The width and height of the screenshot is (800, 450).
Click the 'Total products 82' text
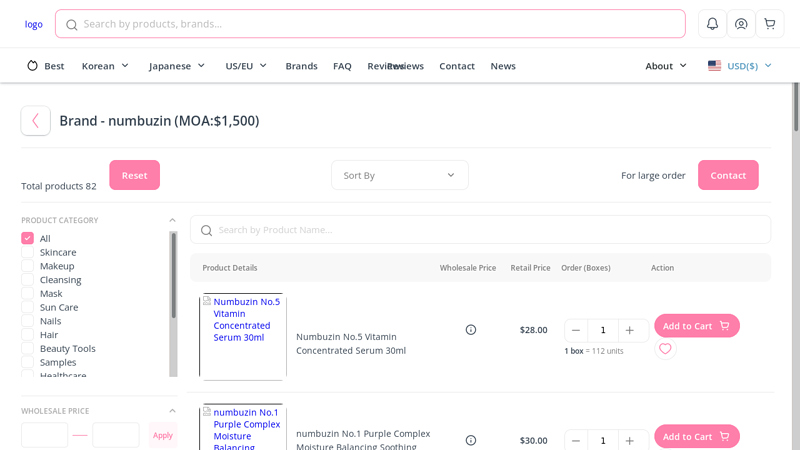point(59,186)
